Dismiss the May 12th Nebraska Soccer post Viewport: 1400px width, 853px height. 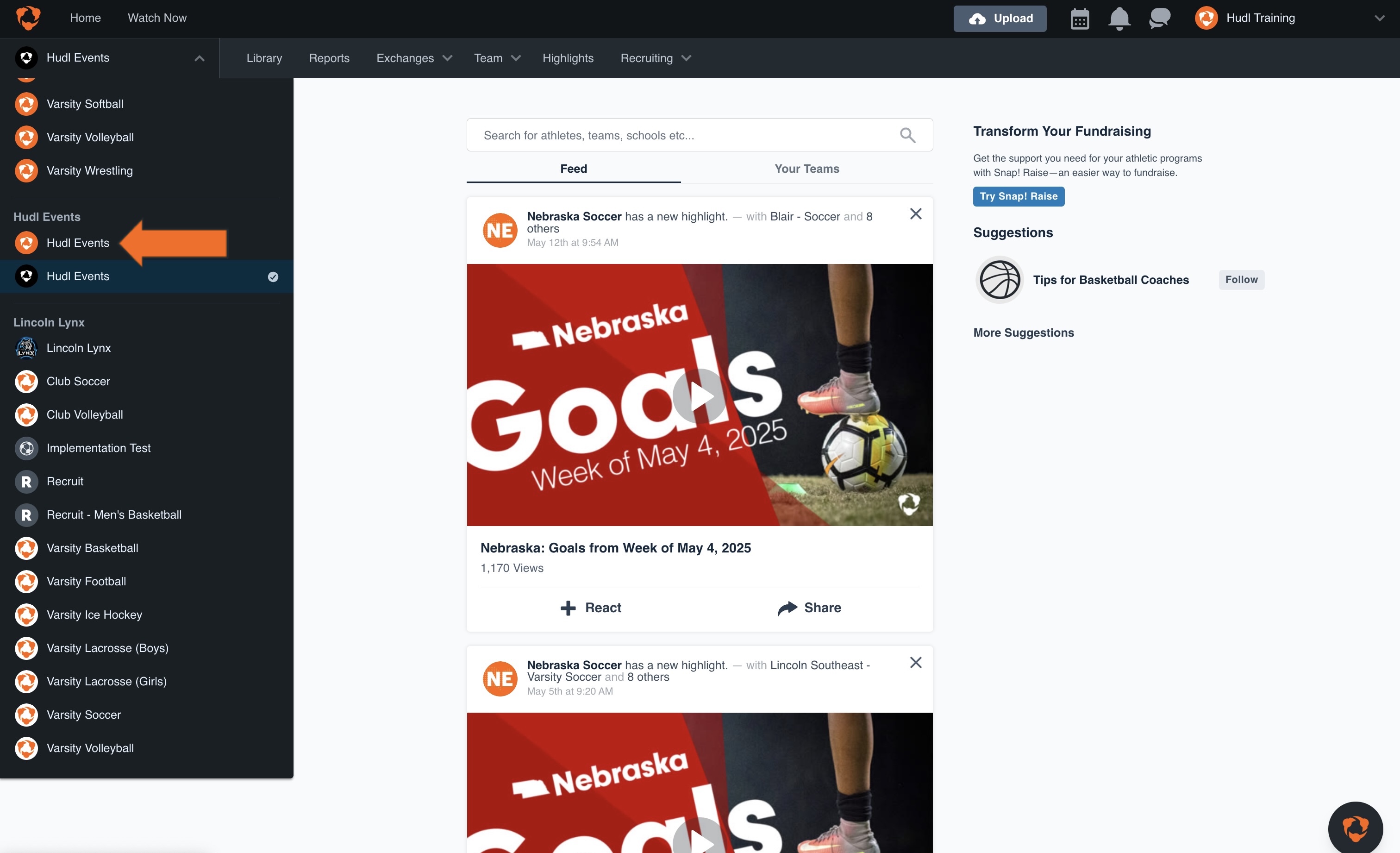pos(915,214)
